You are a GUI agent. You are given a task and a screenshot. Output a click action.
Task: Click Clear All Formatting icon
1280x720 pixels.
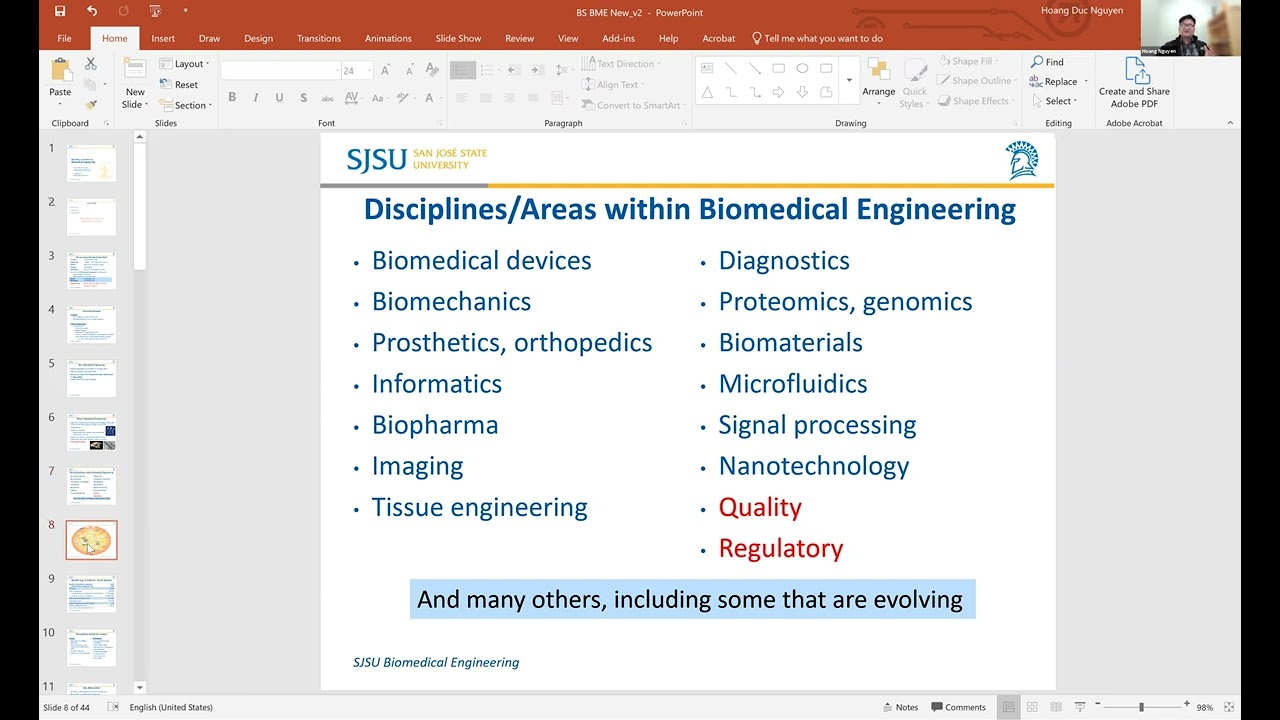pyautogui.click(x=431, y=70)
